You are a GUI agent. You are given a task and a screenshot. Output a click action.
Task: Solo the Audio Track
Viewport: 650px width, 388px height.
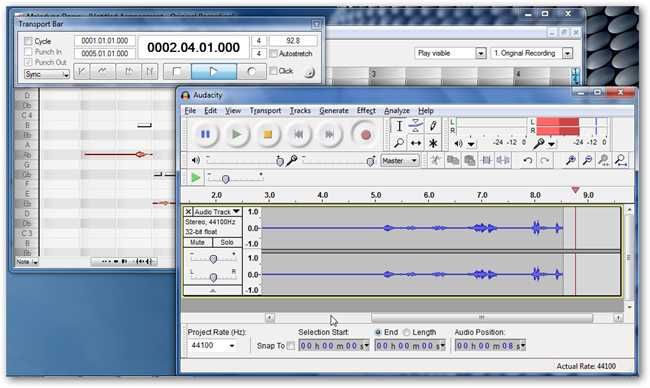[x=227, y=242]
